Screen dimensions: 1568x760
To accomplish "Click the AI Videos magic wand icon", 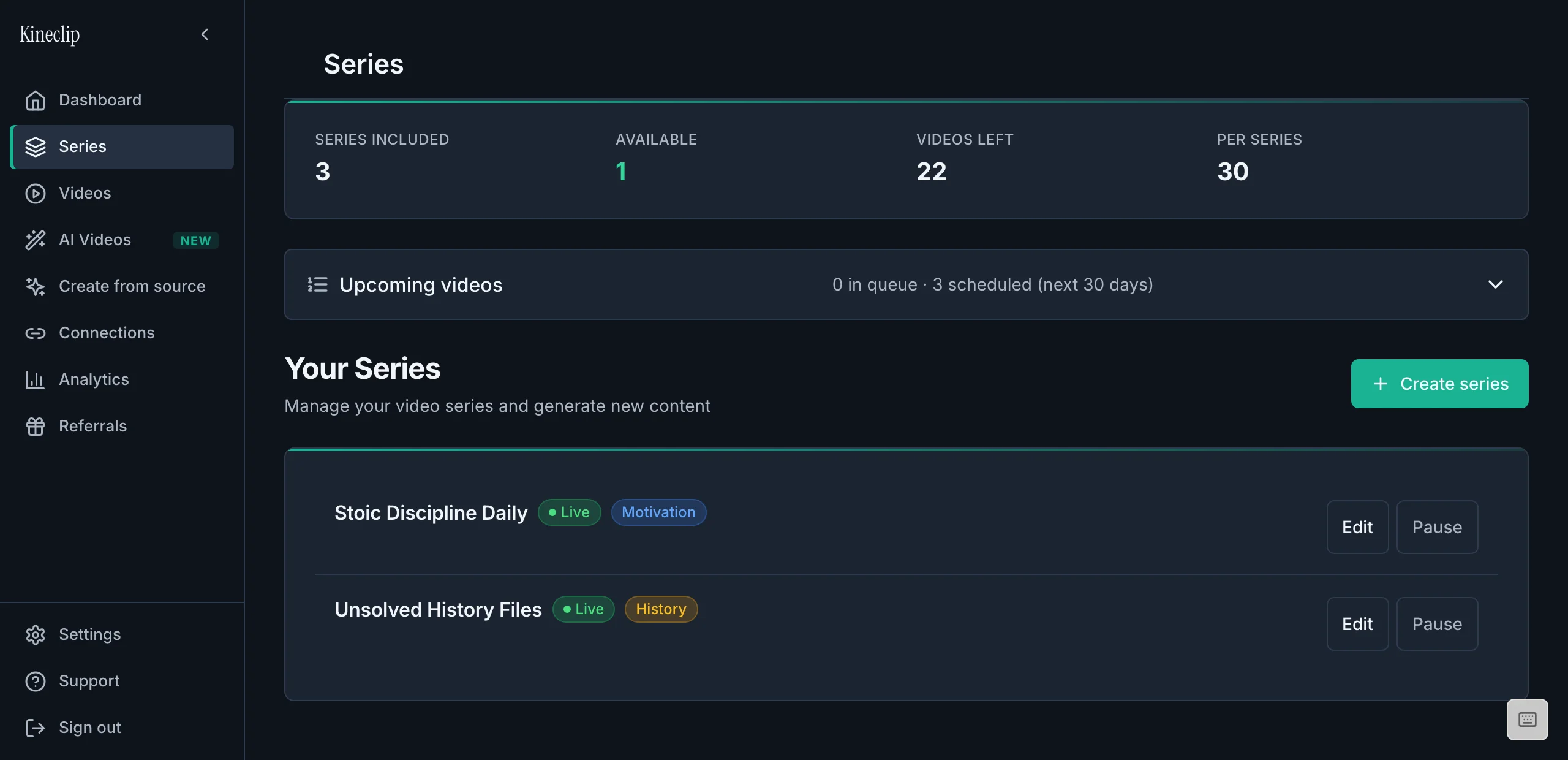I will (x=35, y=240).
